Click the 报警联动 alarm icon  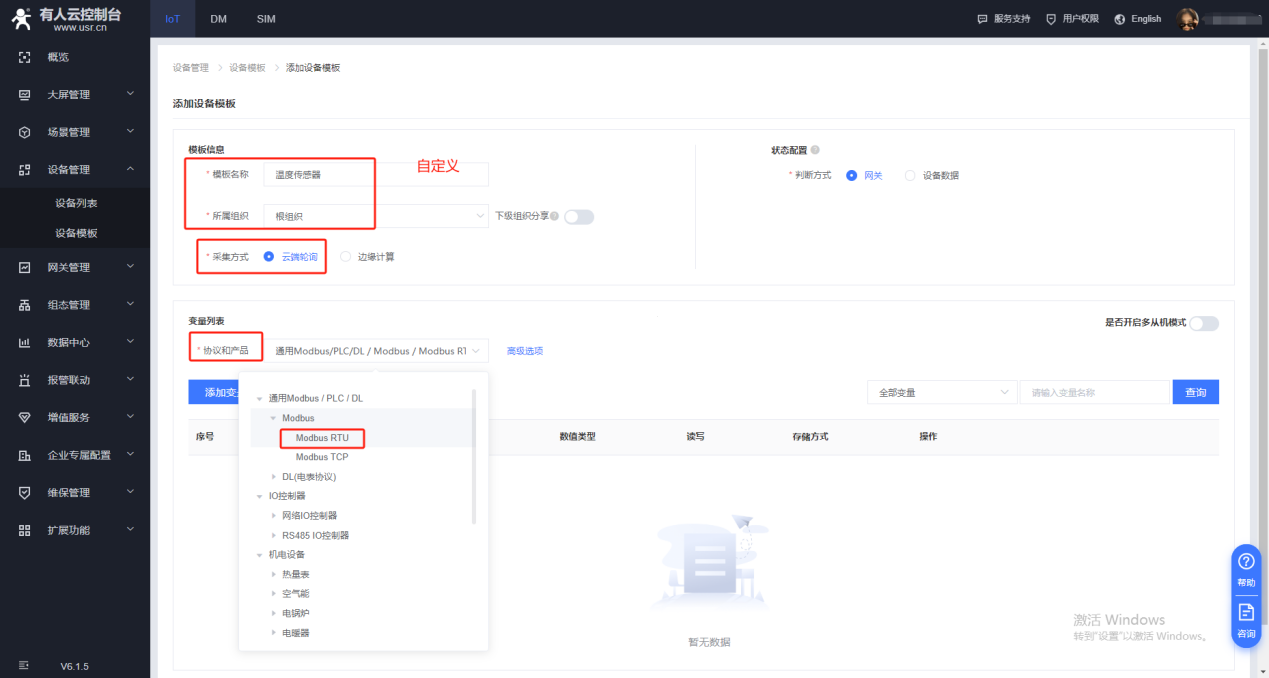[25, 380]
